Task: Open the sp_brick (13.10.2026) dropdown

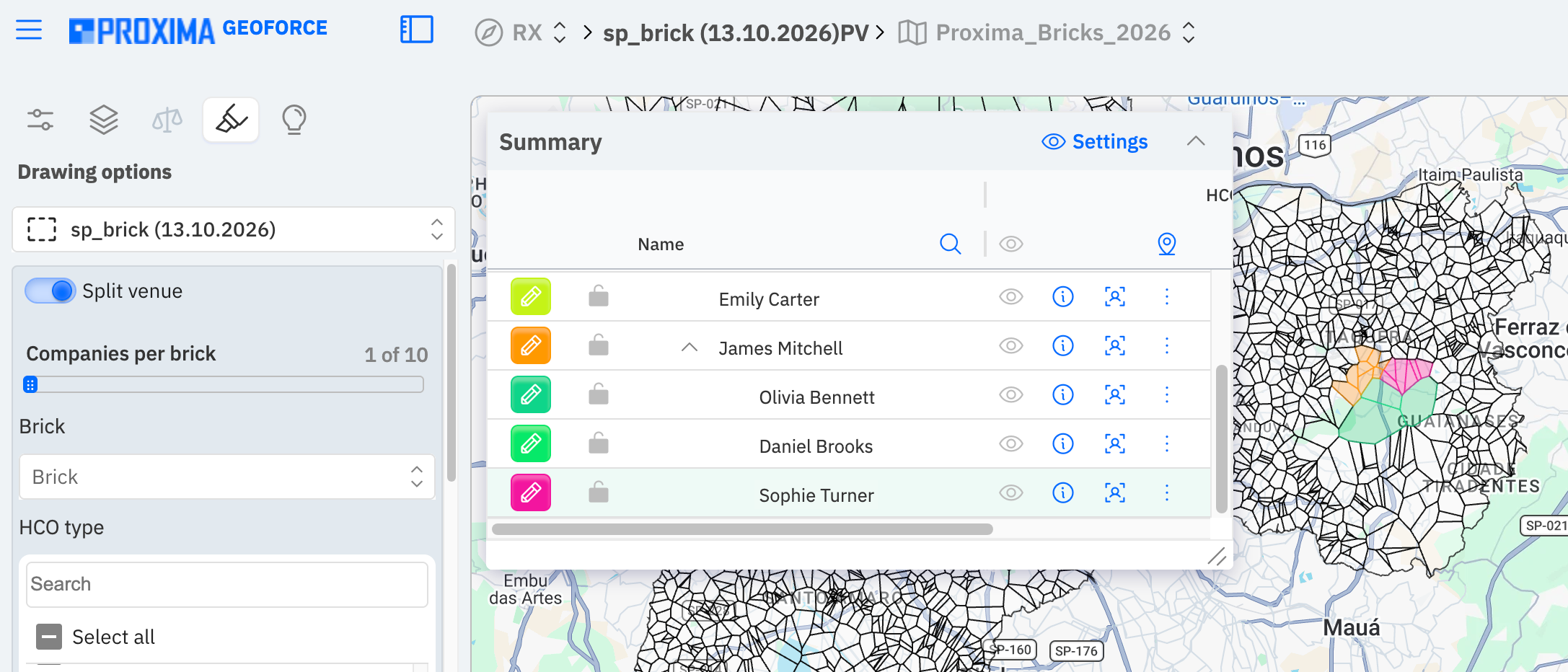Action: point(234,229)
